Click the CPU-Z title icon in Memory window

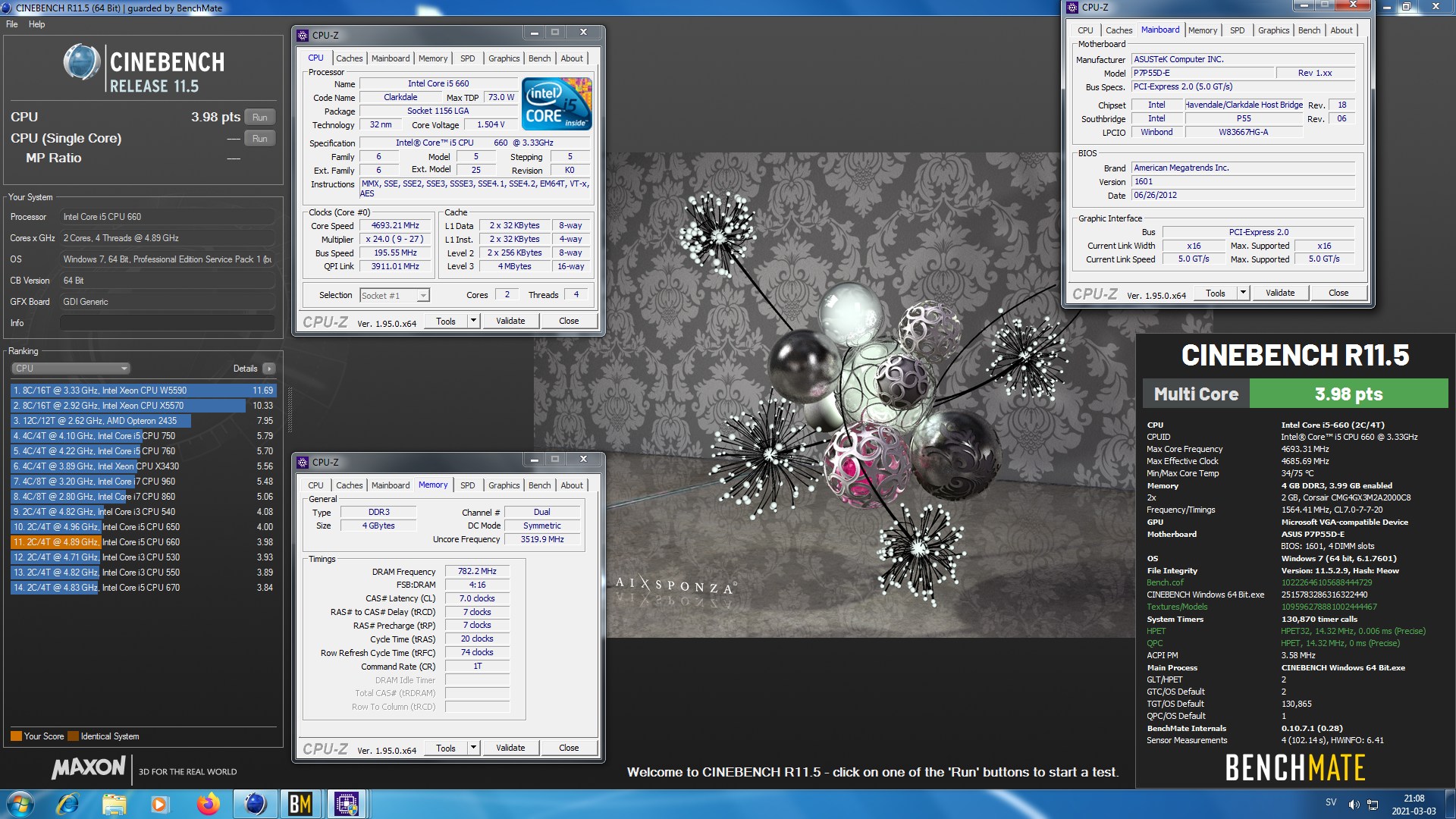(x=303, y=462)
